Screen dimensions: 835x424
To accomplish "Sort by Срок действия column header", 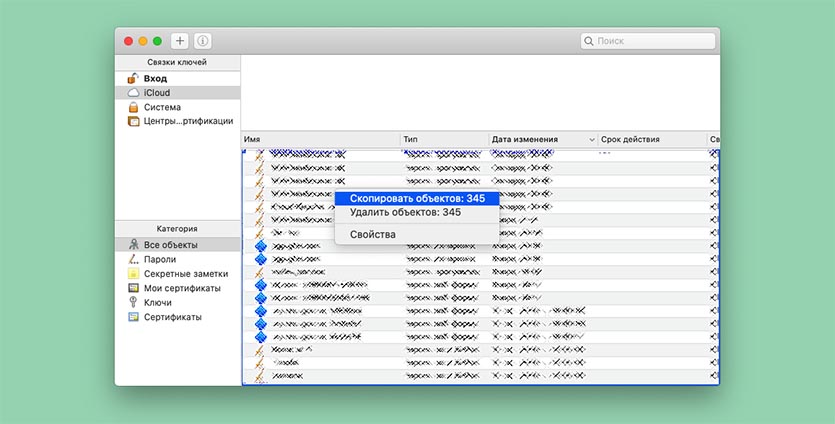I will click(x=650, y=139).
